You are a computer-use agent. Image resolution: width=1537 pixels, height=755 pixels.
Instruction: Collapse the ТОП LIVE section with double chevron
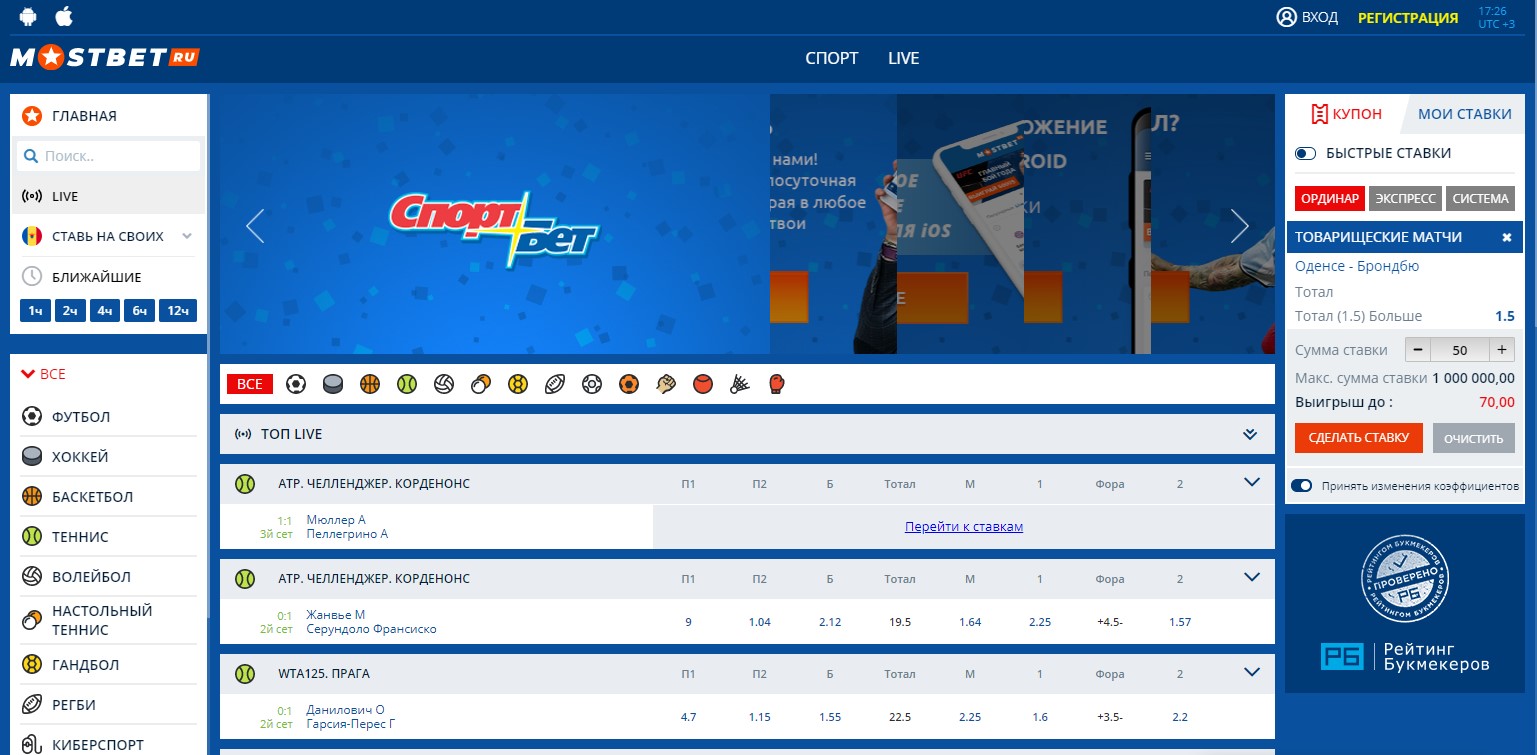click(1249, 435)
